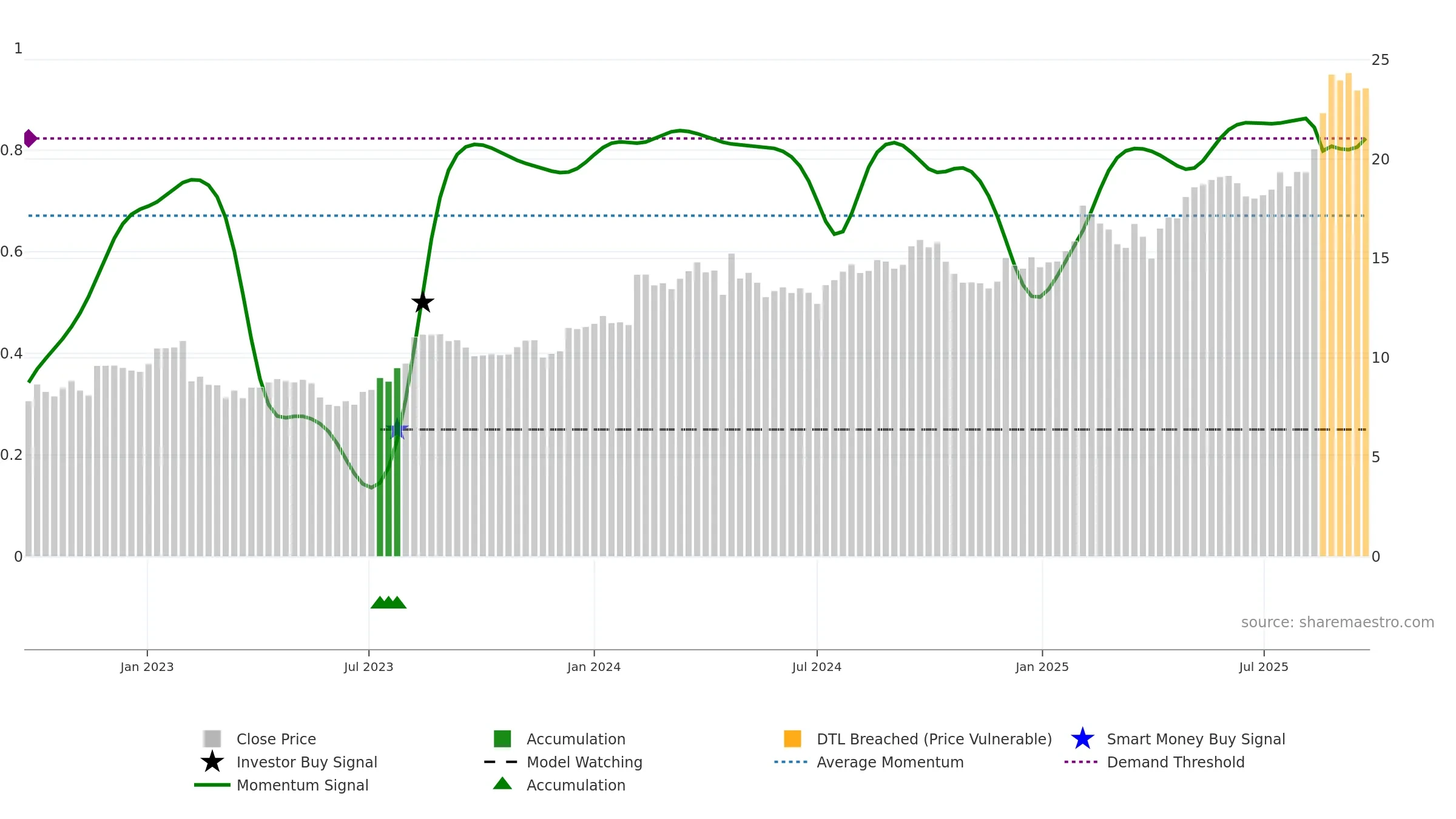
Task: Click the Accumulation triangle legend icon
Action: coord(502,784)
